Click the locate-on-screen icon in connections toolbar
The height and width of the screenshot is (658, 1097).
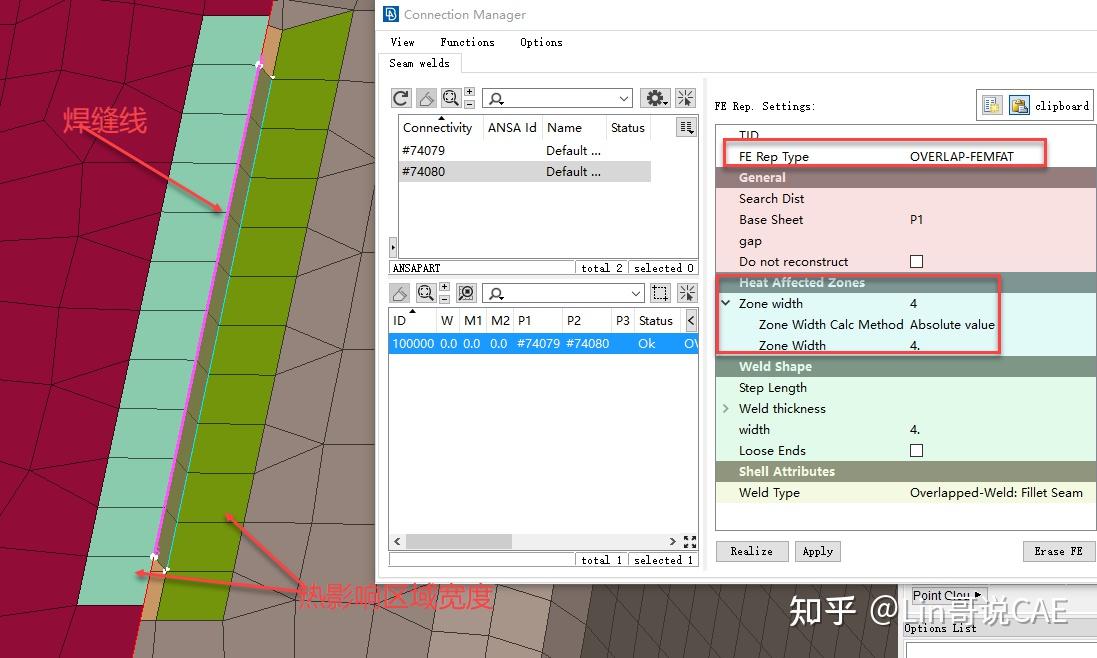[x=466, y=293]
